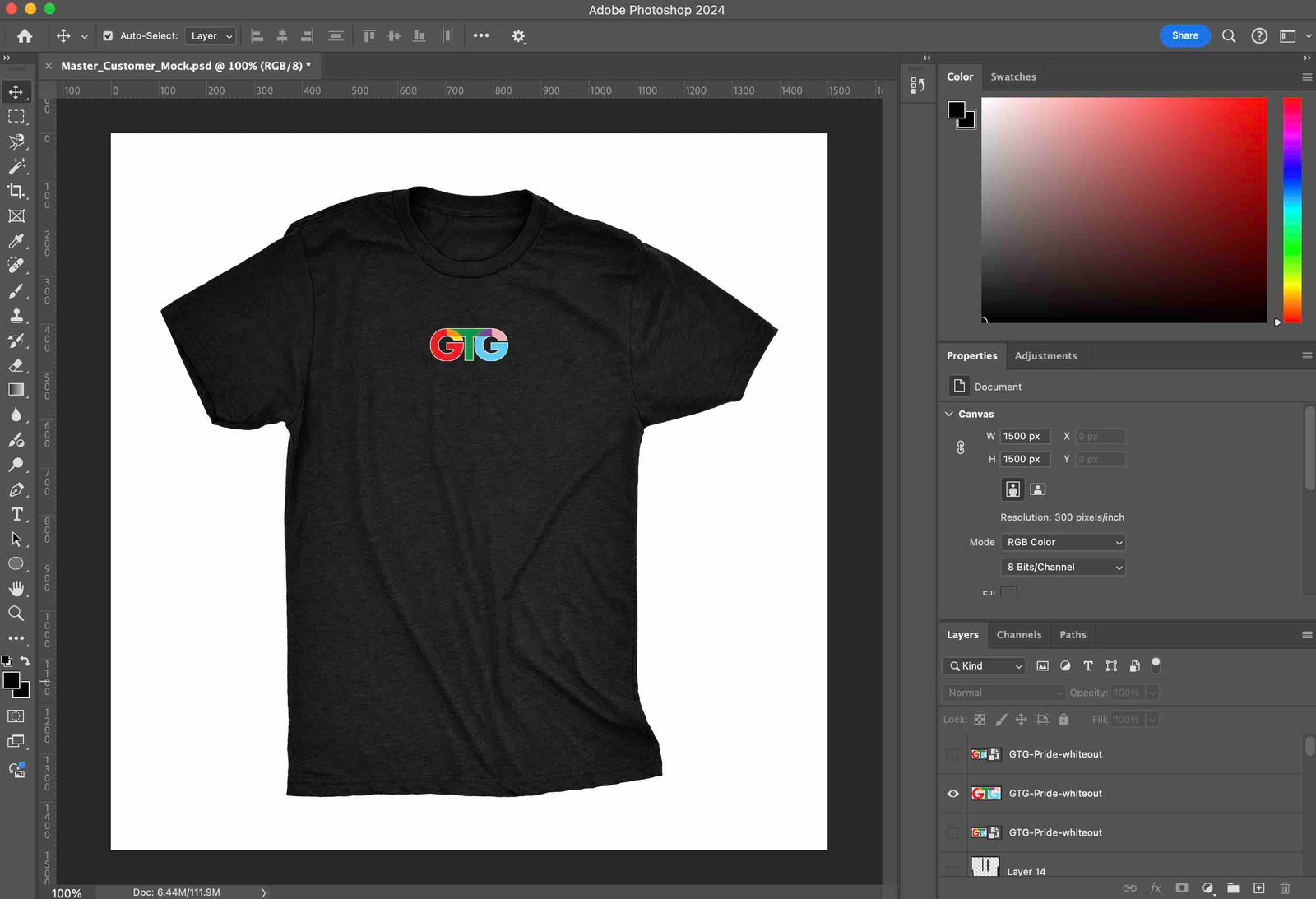
Task: Hide the visible GTG-Pride-whiteout layer
Action: [x=952, y=794]
